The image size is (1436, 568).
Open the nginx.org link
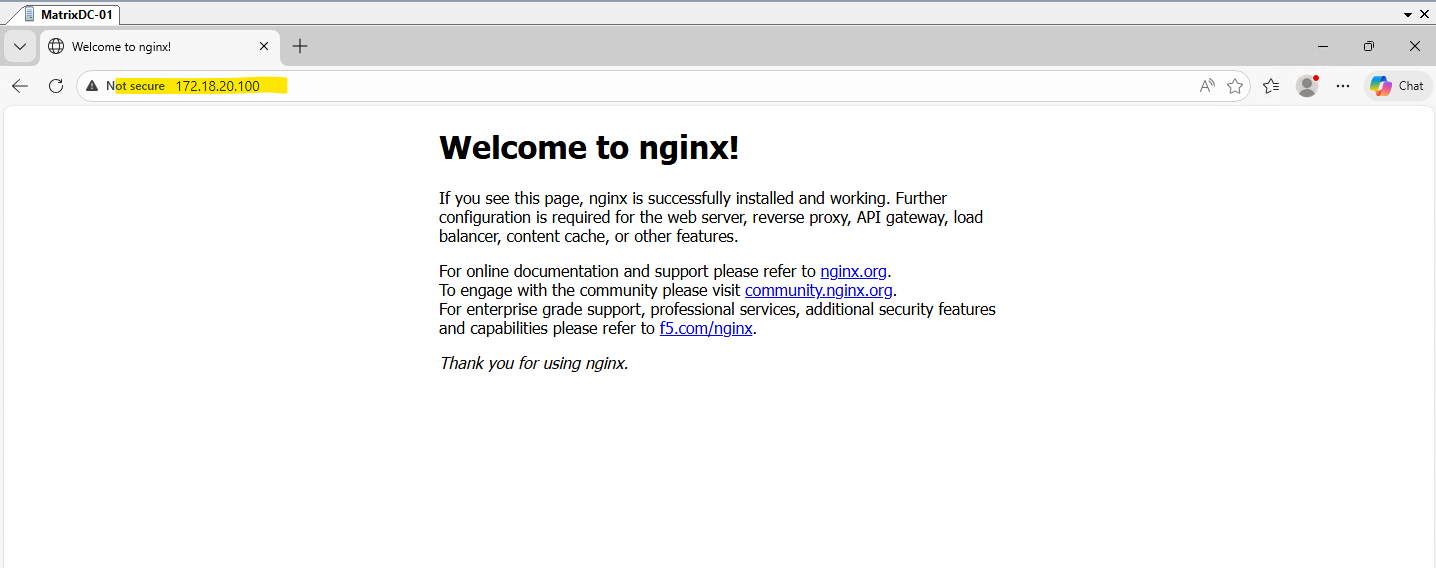coord(853,271)
